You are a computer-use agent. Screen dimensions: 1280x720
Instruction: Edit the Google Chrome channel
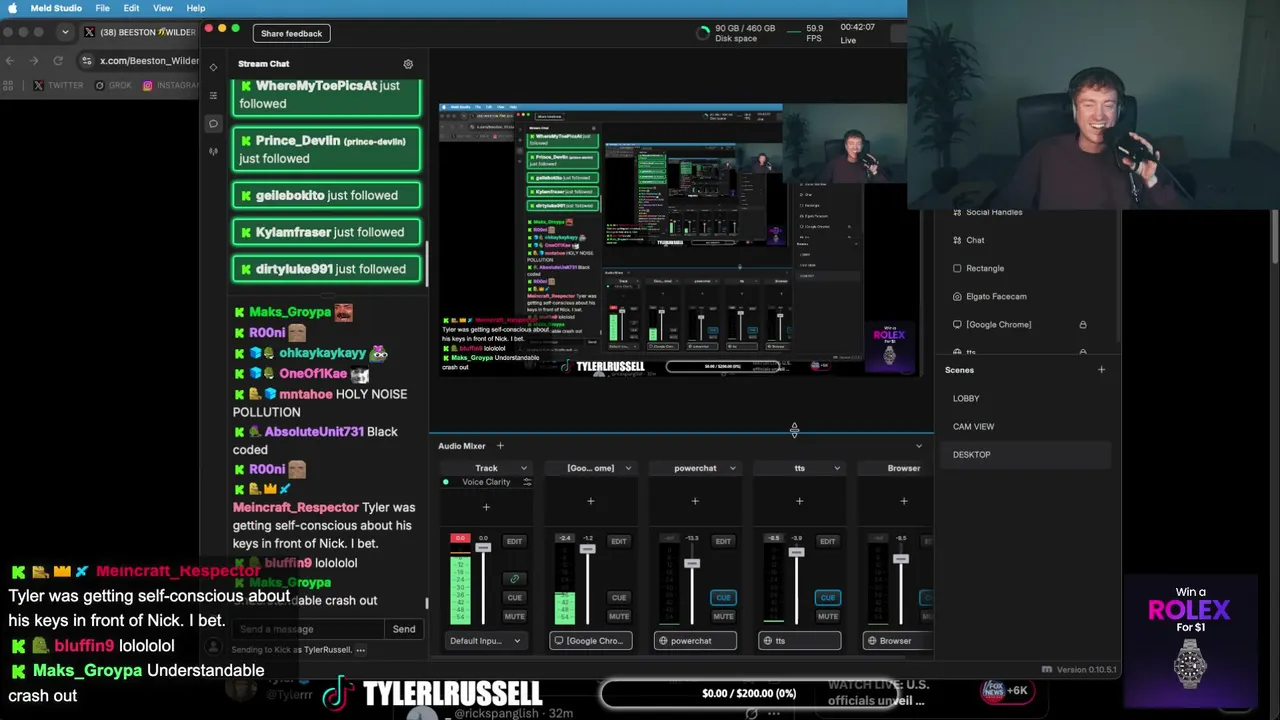619,541
